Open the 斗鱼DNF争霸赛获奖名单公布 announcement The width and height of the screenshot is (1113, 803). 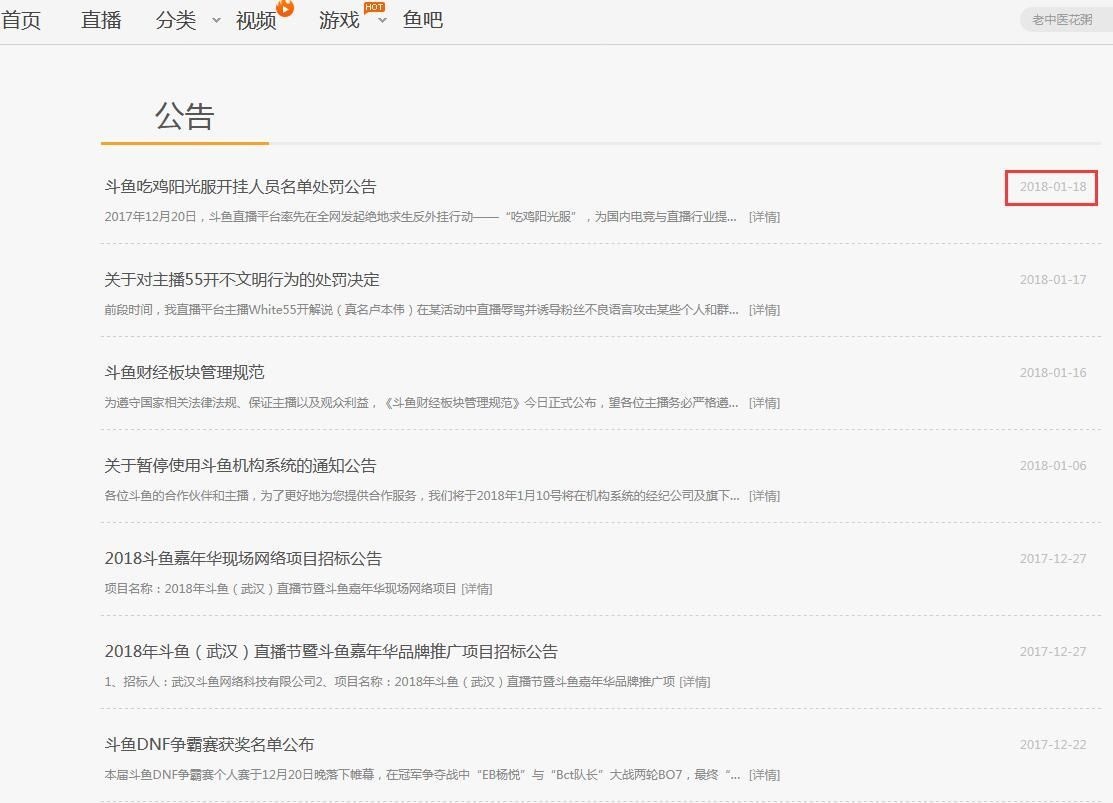pyautogui.click(x=209, y=745)
